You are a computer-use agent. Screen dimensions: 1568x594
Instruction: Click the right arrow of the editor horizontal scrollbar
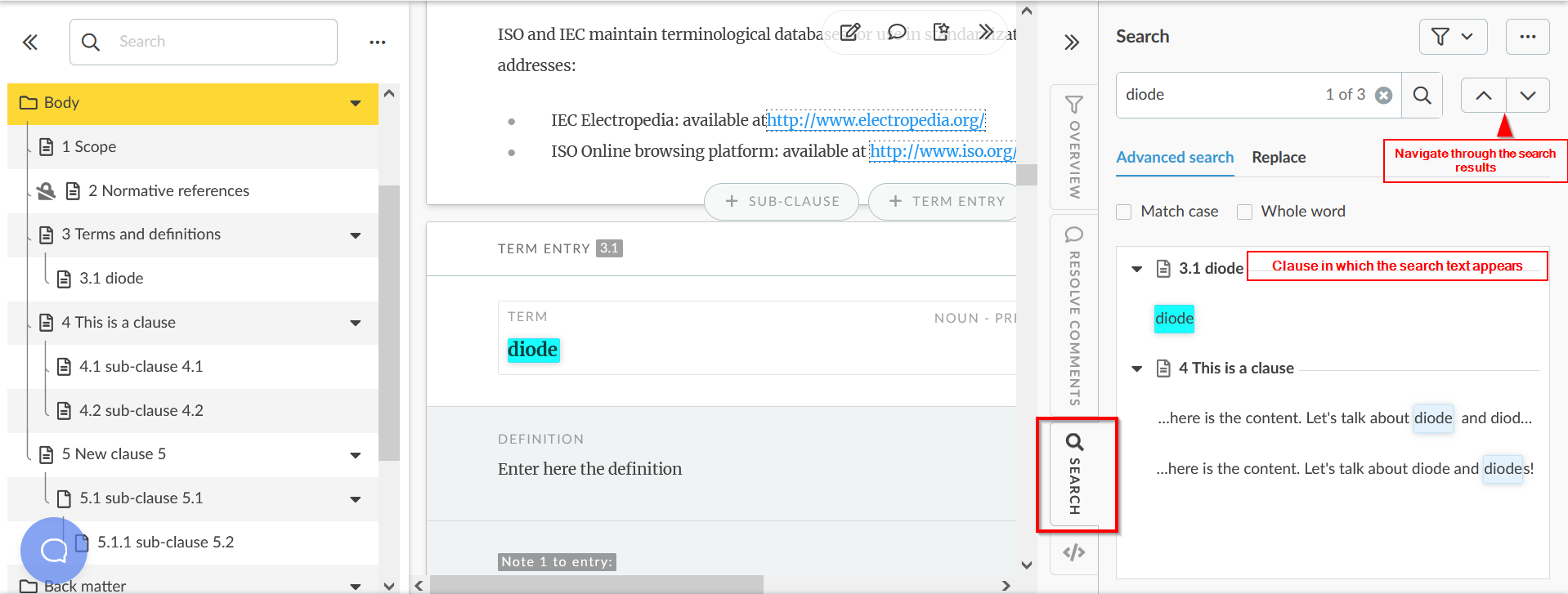tap(1006, 586)
